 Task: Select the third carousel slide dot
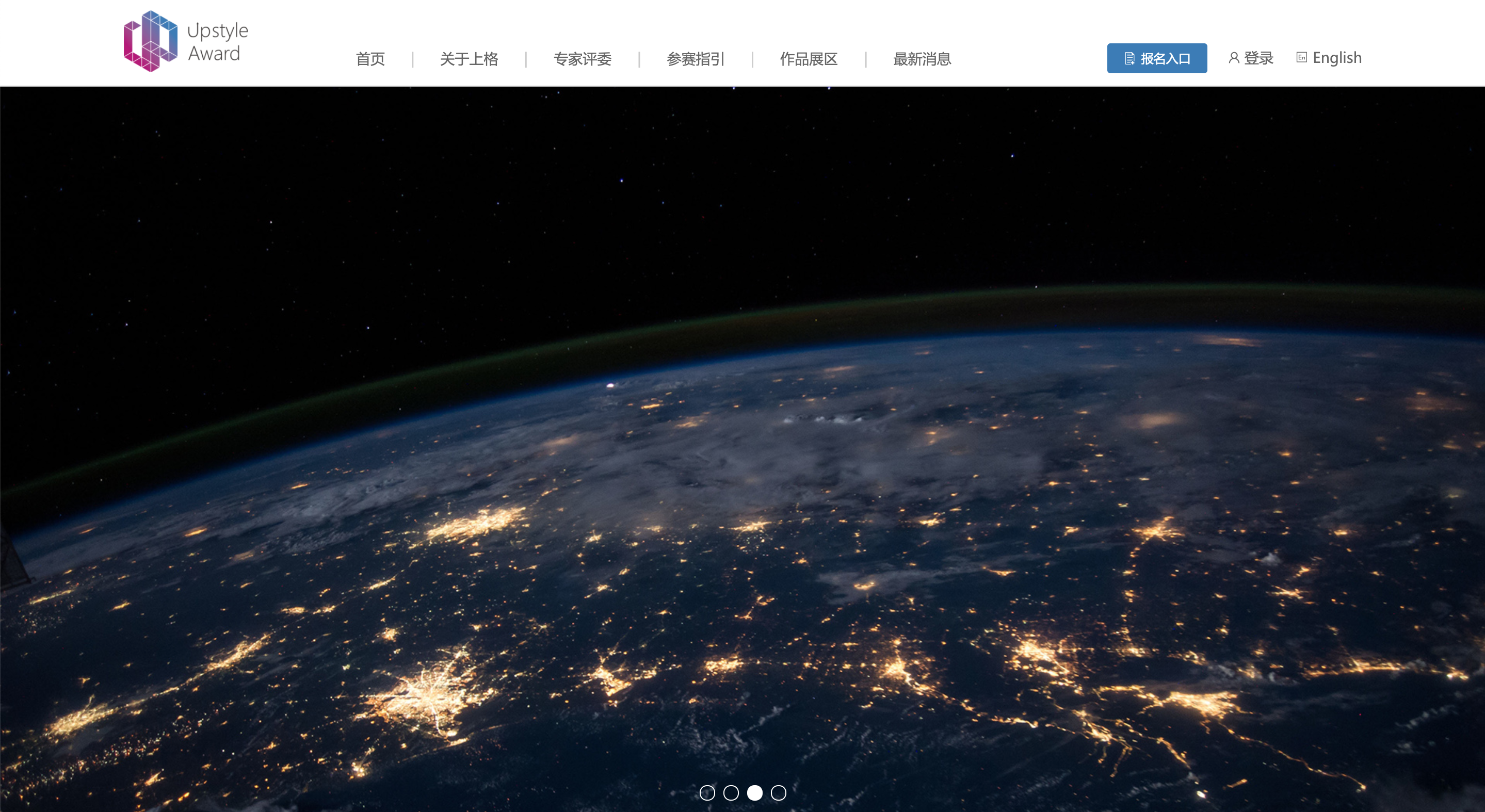[754, 793]
